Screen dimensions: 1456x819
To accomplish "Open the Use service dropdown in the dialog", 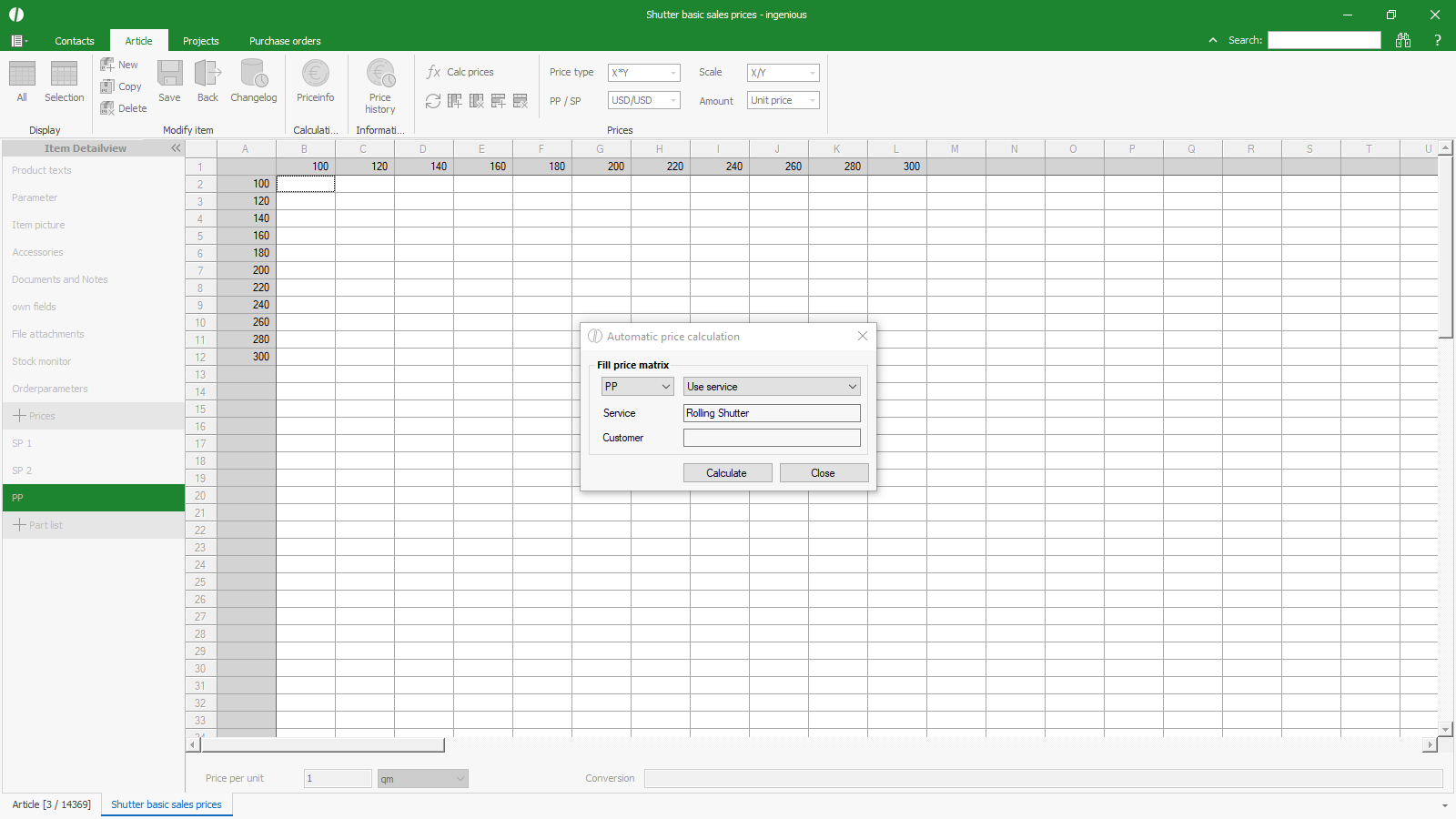I will [771, 387].
